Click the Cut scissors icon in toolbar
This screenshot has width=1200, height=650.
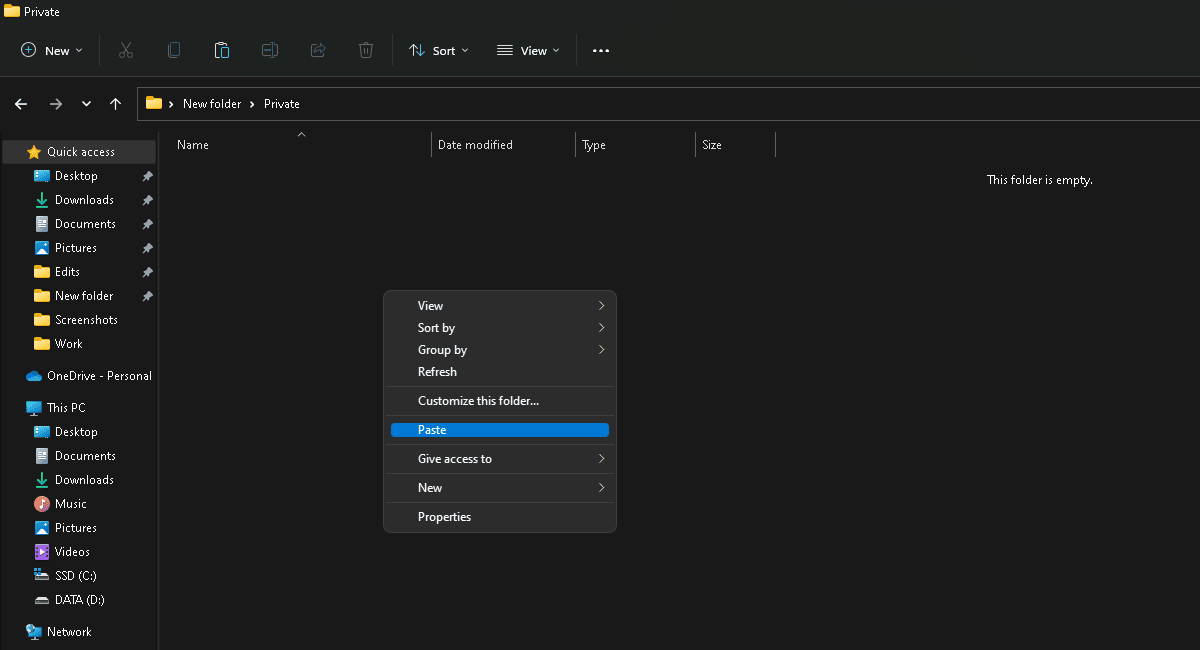126,50
